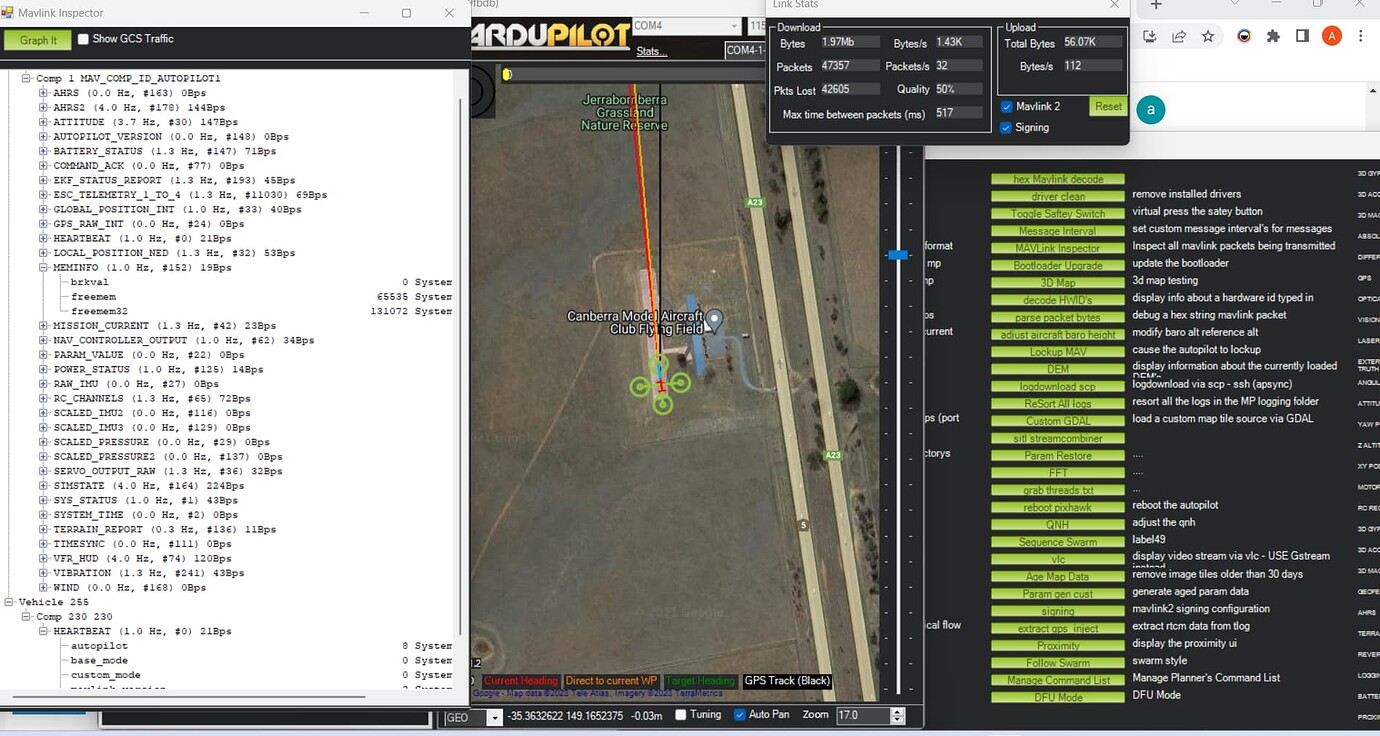Open the Stats... link under ArduPilot logo
Viewport: 1380px width, 736px height.
(x=651, y=51)
